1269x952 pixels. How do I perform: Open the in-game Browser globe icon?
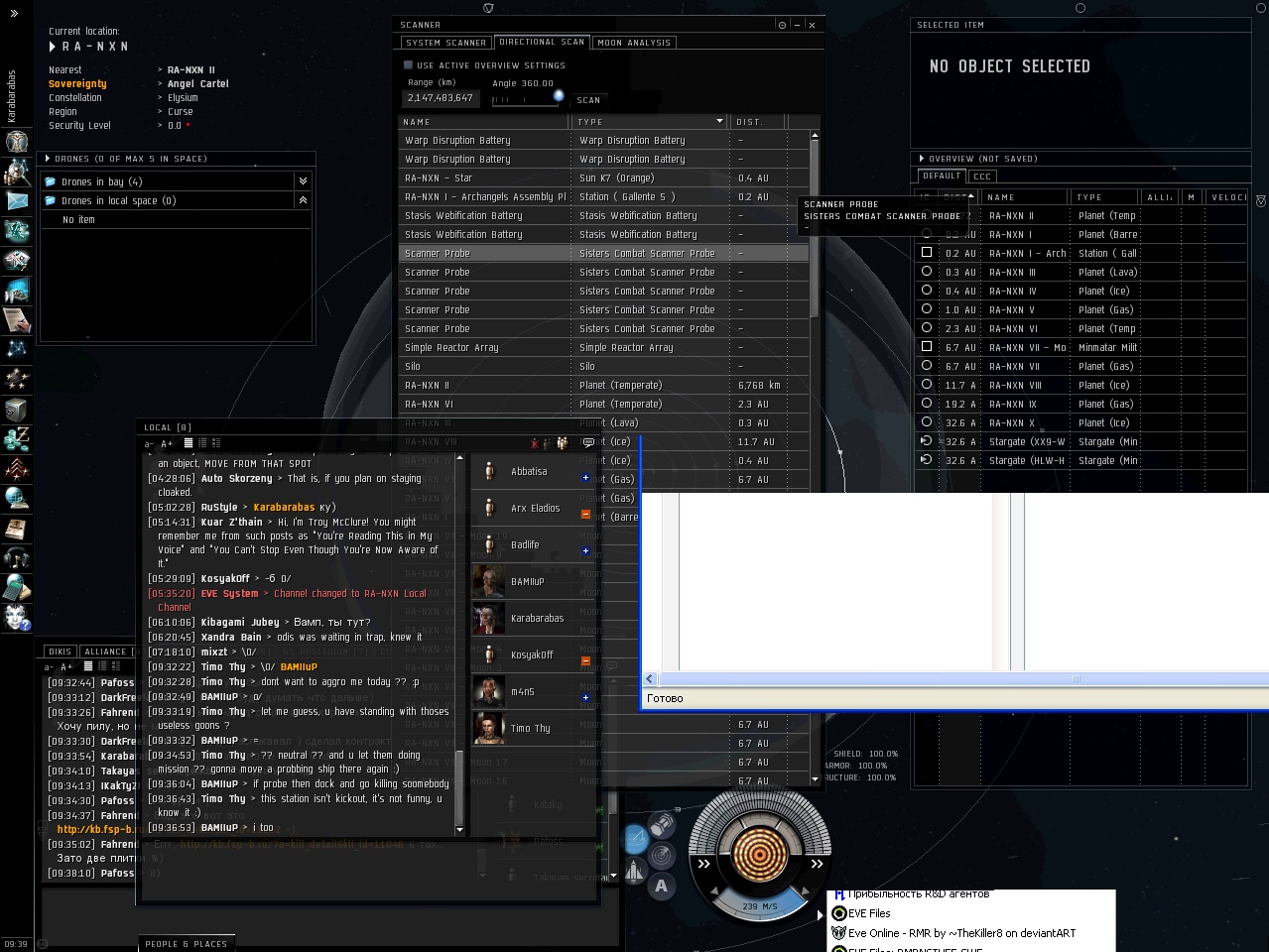[x=16, y=498]
